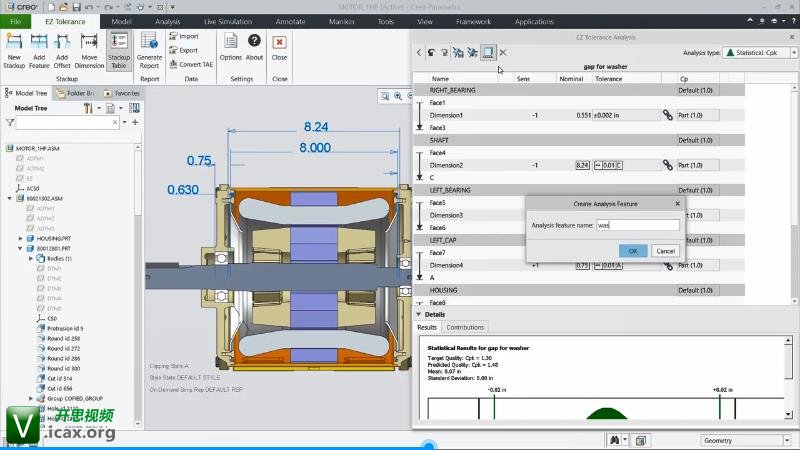Click the New Stackup icon
The width and height of the screenshot is (800, 450).
coord(14,41)
